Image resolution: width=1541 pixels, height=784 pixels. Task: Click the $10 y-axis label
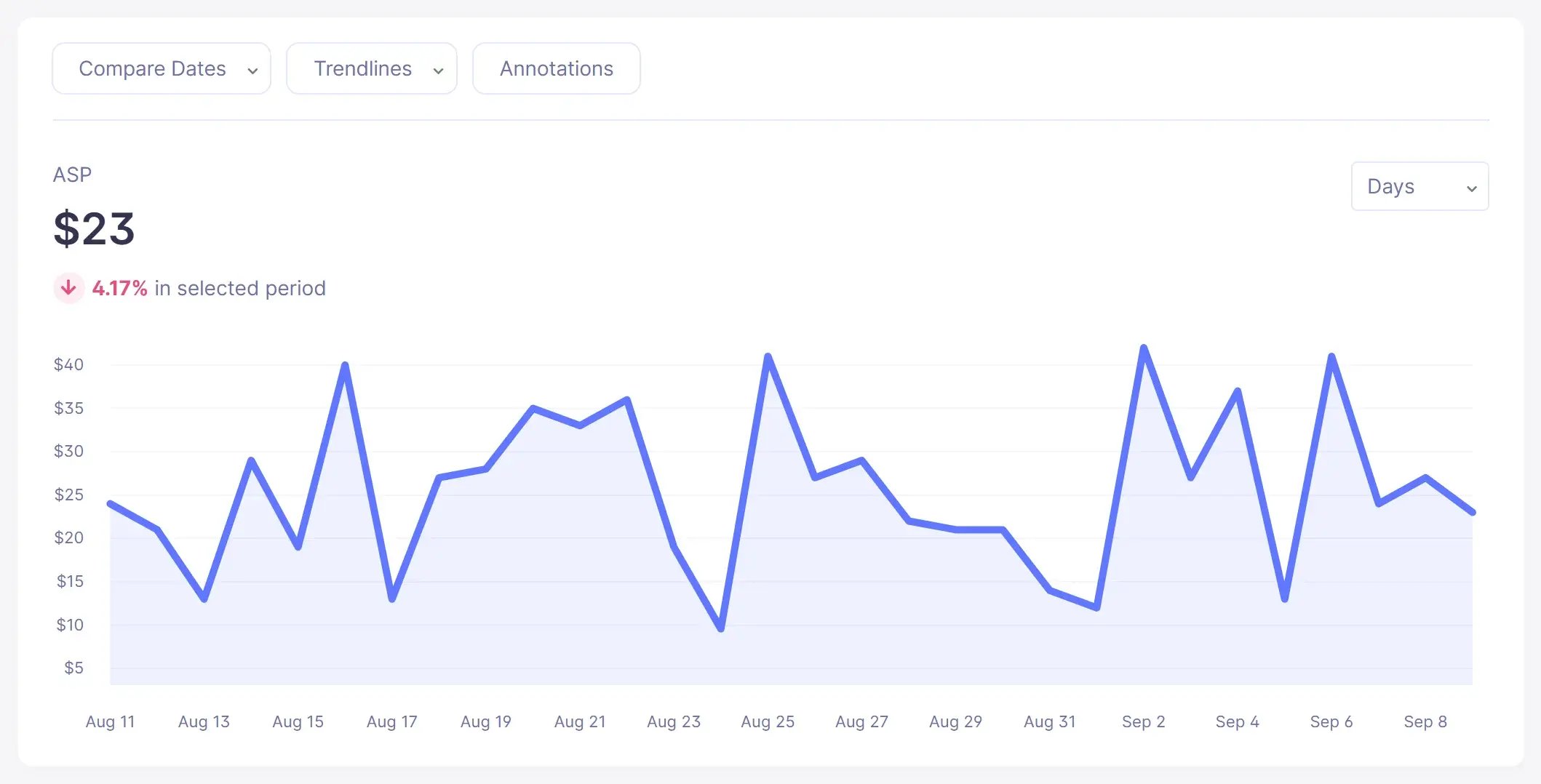(70, 625)
